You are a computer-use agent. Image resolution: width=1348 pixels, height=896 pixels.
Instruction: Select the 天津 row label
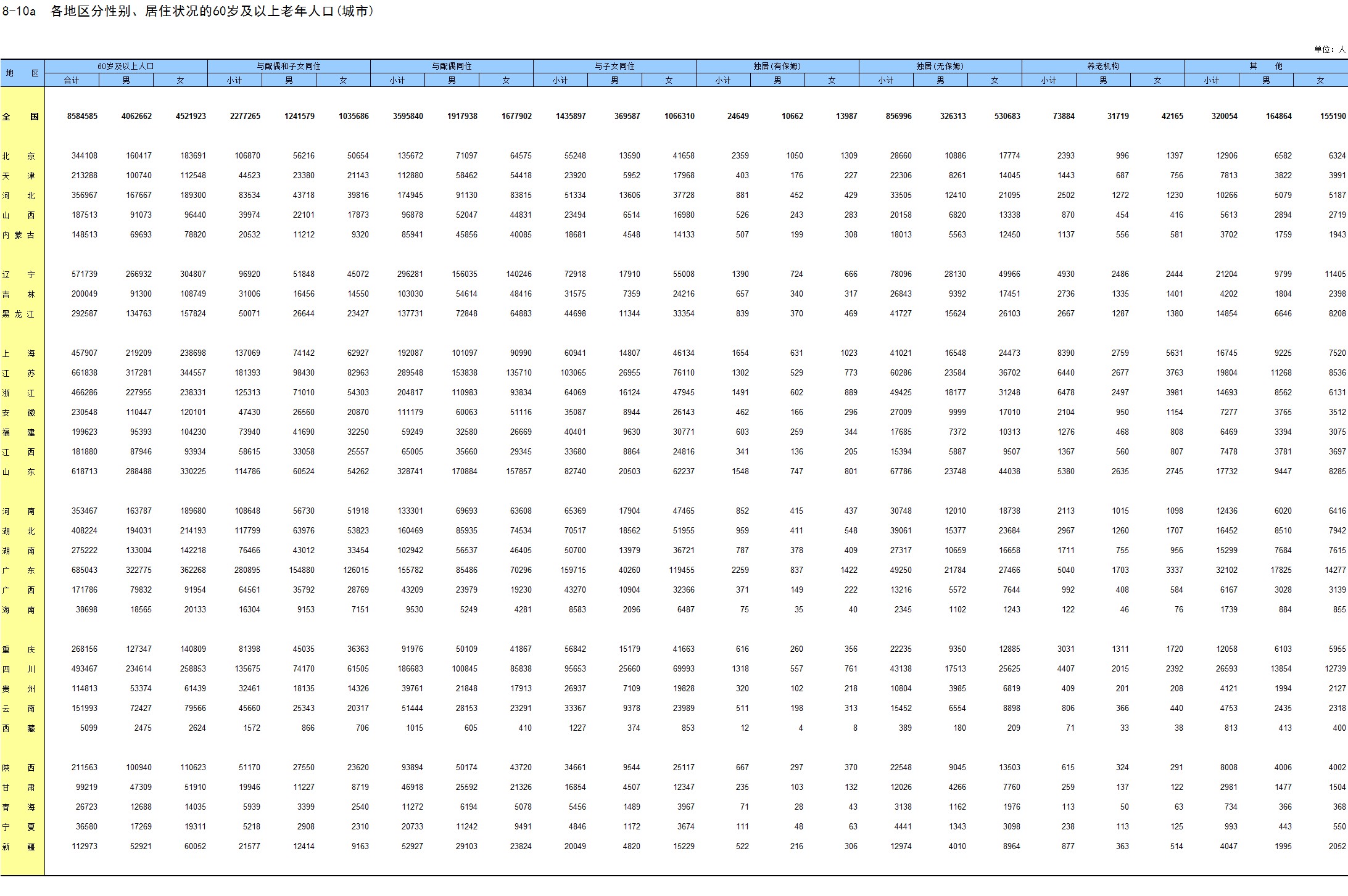pos(19,176)
